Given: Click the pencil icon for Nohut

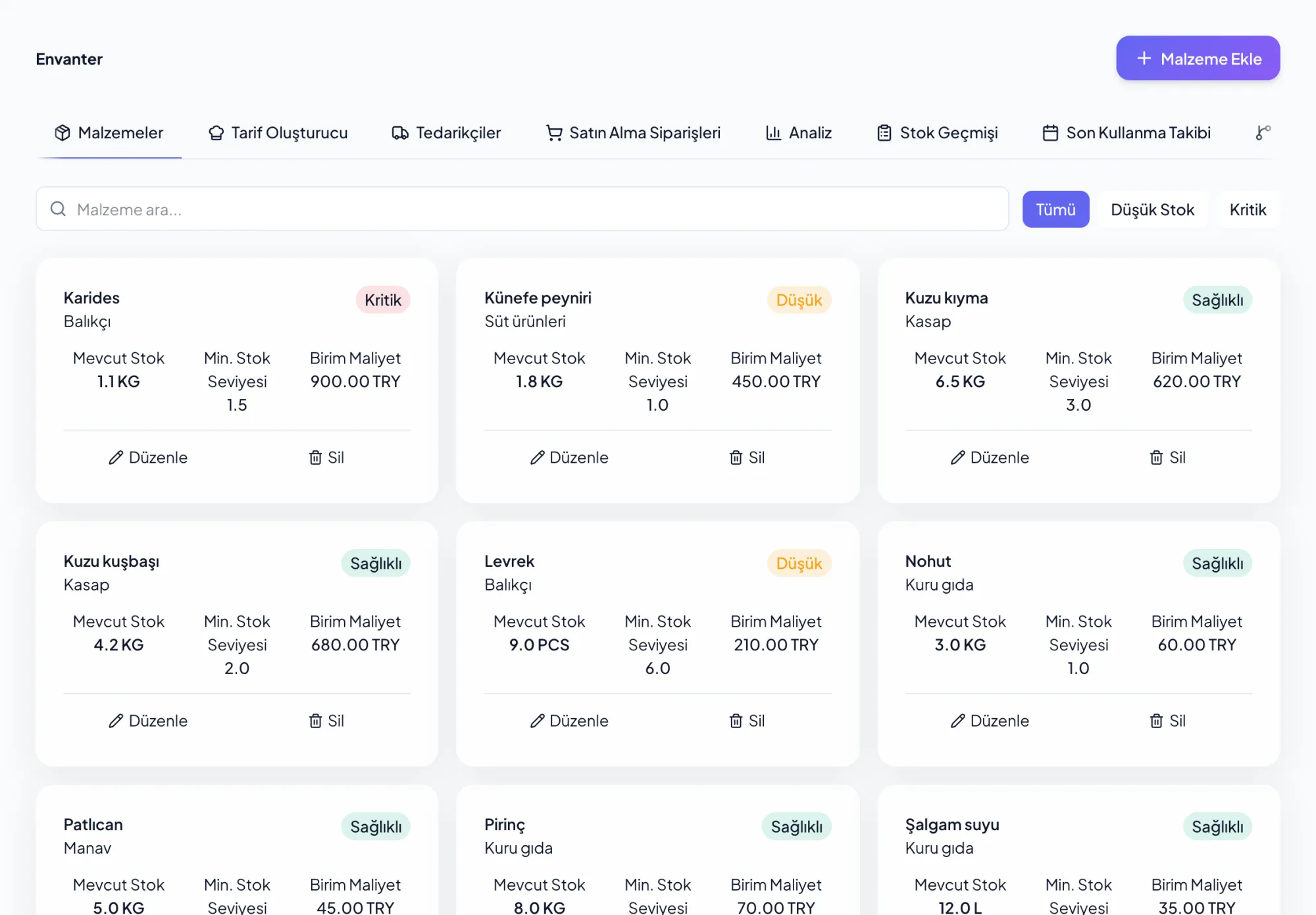Looking at the screenshot, I should 957,721.
